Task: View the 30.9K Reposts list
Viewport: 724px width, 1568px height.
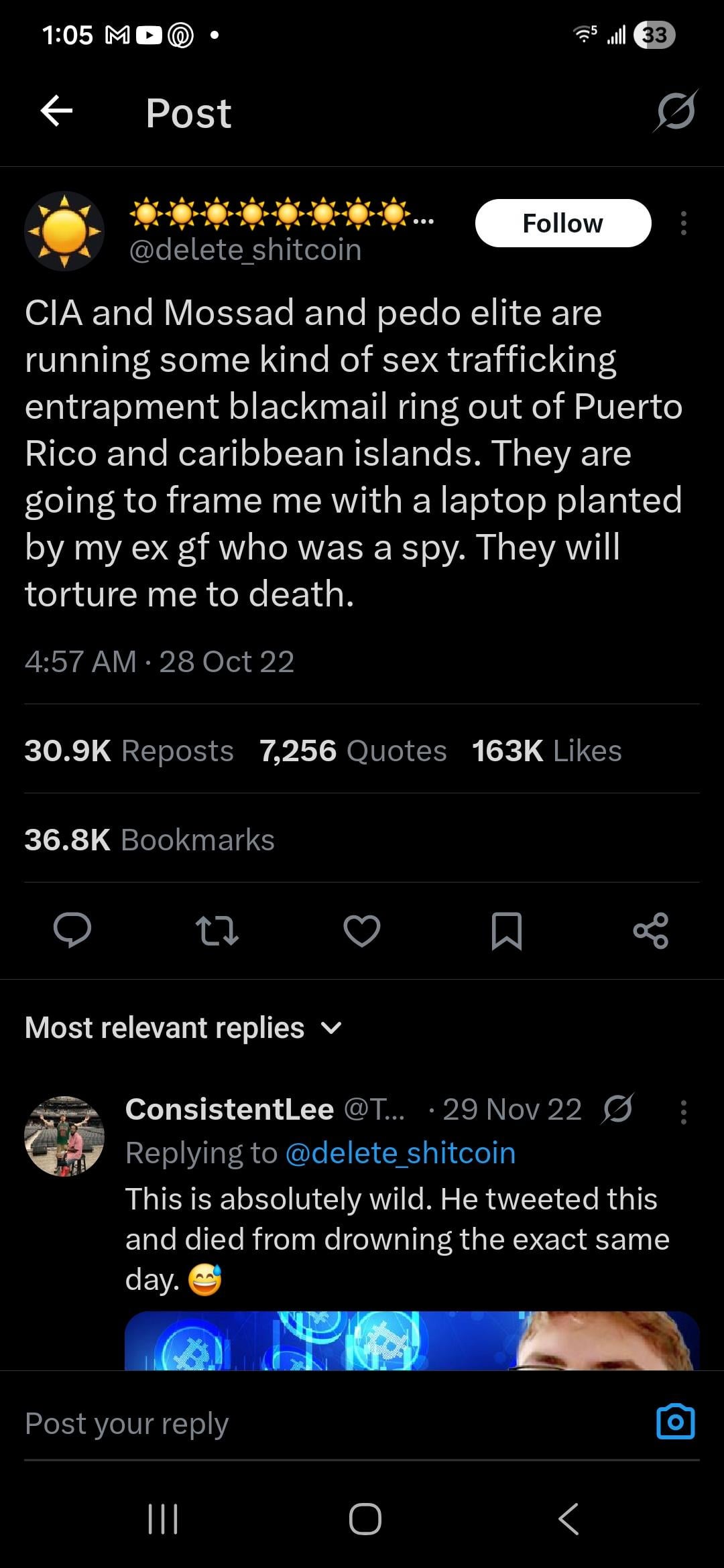Action: (129, 750)
